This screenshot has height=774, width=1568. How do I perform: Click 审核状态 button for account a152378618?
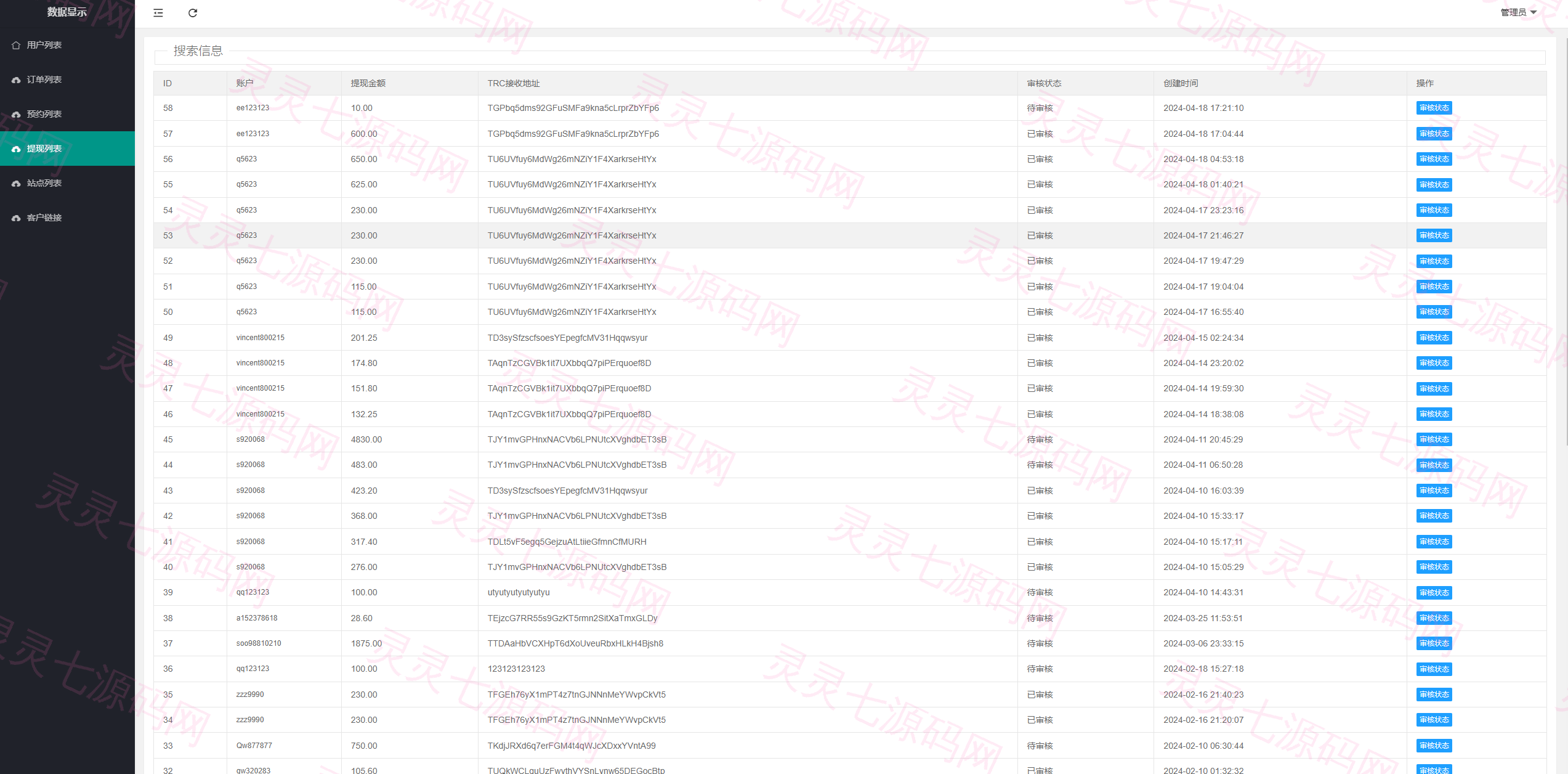(1434, 618)
